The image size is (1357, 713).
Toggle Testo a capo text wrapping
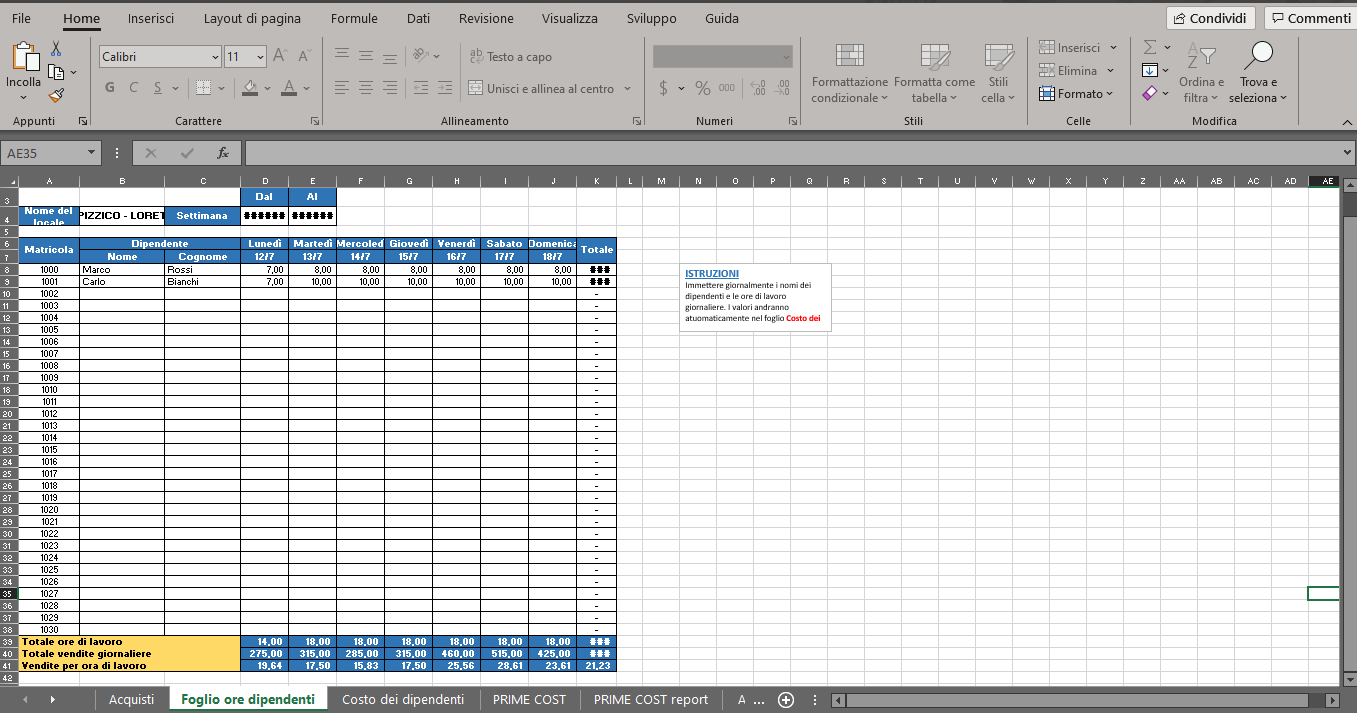pos(509,57)
